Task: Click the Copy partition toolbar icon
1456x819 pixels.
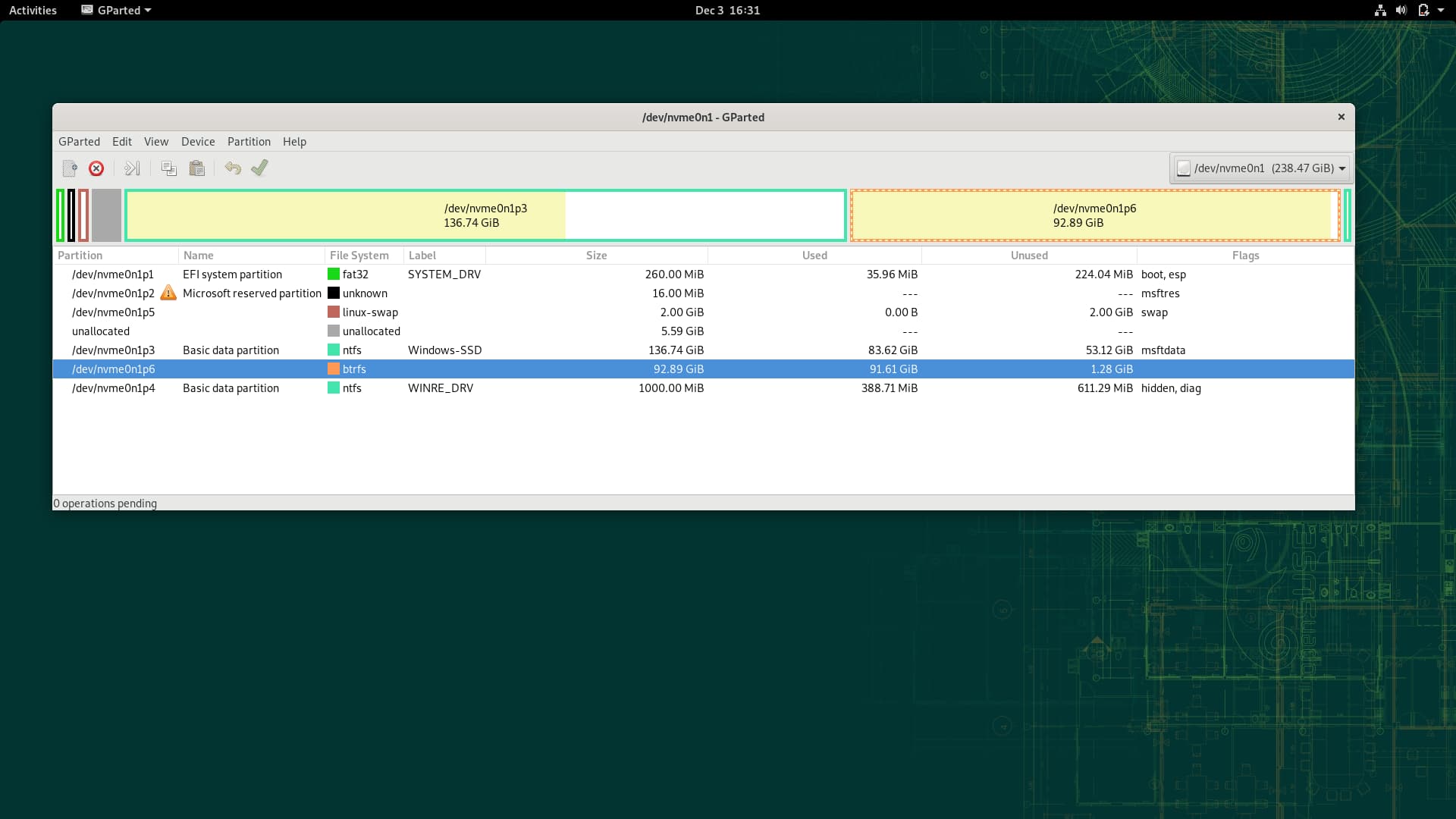Action: tap(168, 168)
